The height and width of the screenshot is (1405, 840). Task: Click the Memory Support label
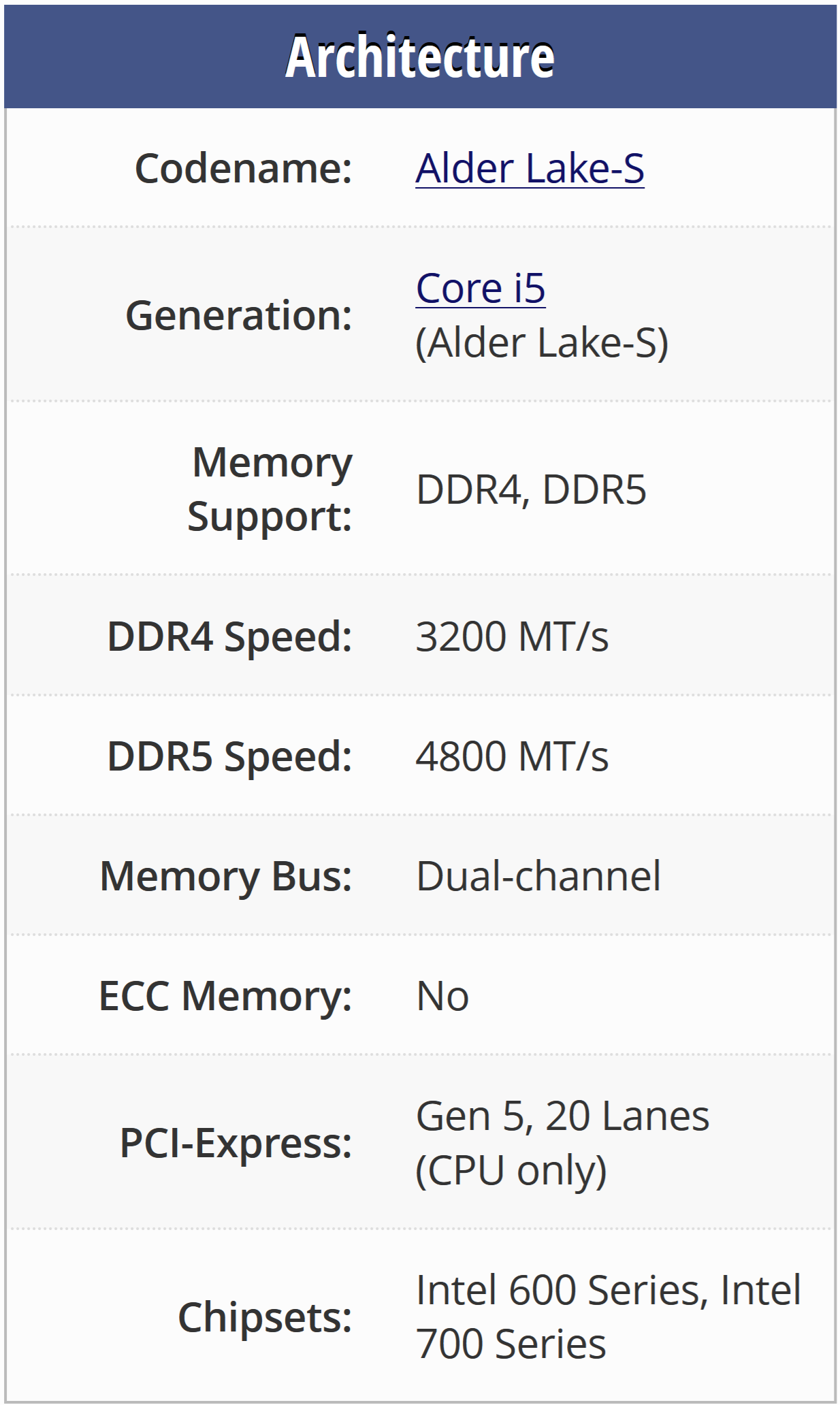[x=270, y=489]
